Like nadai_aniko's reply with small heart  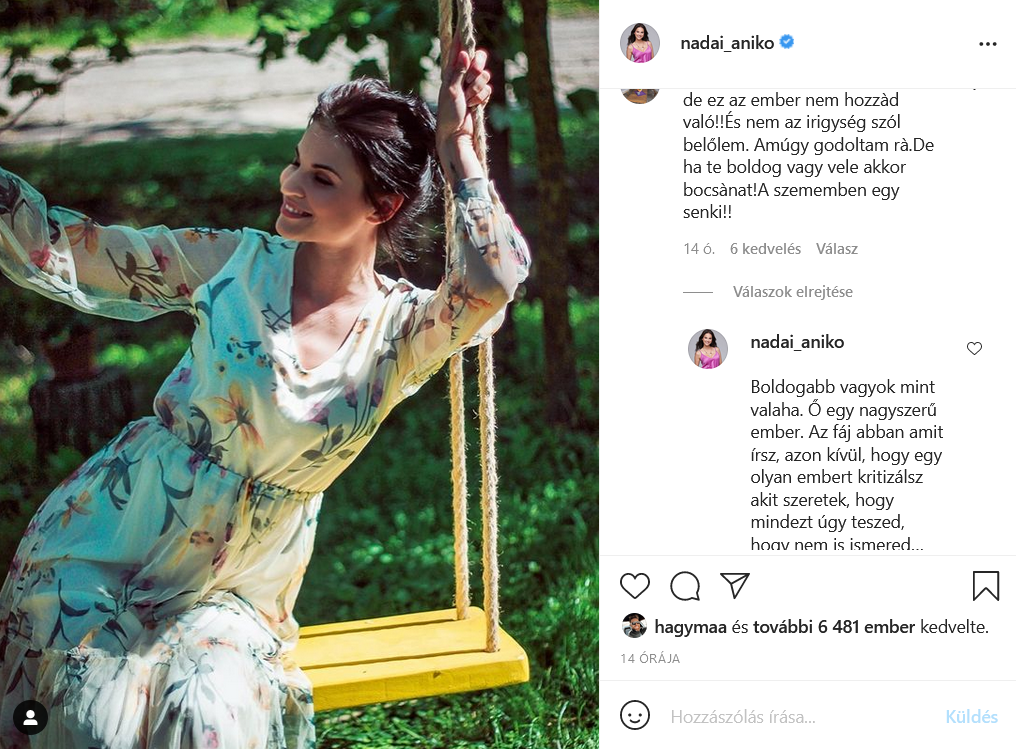pos(975,349)
